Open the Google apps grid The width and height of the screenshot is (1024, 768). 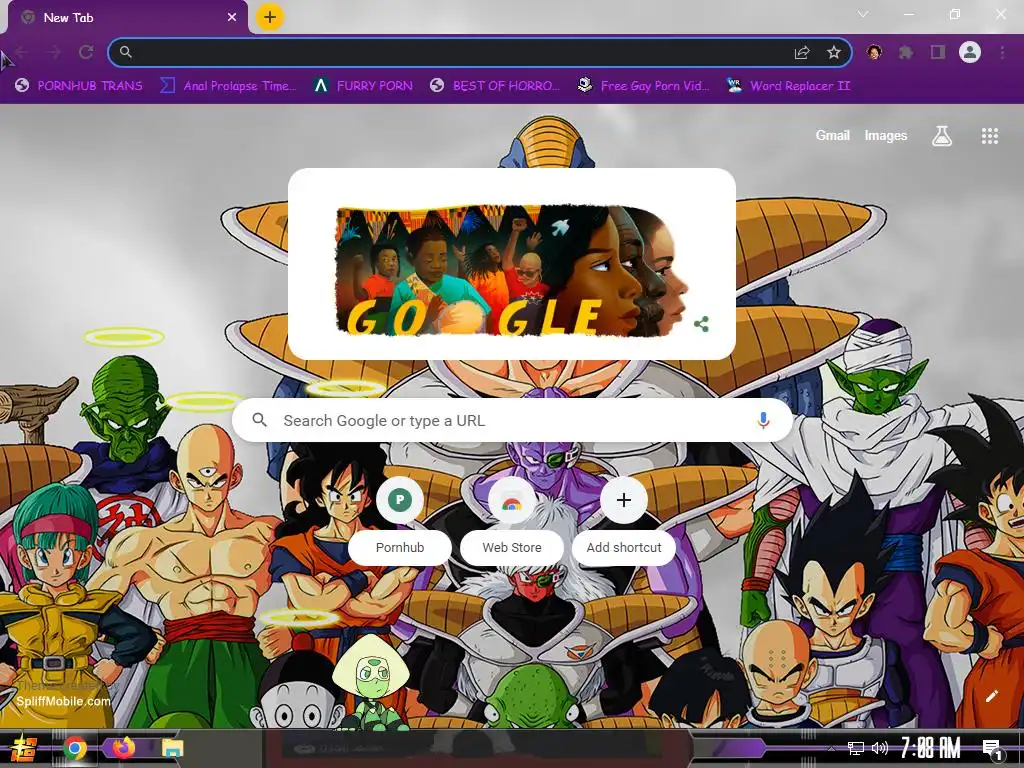click(989, 136)
